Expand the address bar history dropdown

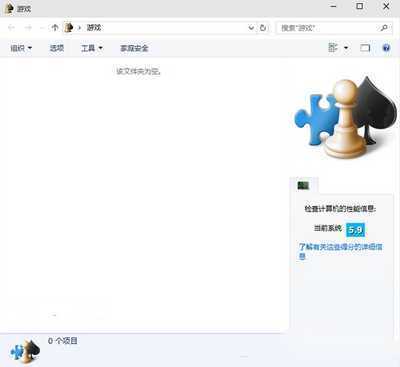[x=251, y=28]
